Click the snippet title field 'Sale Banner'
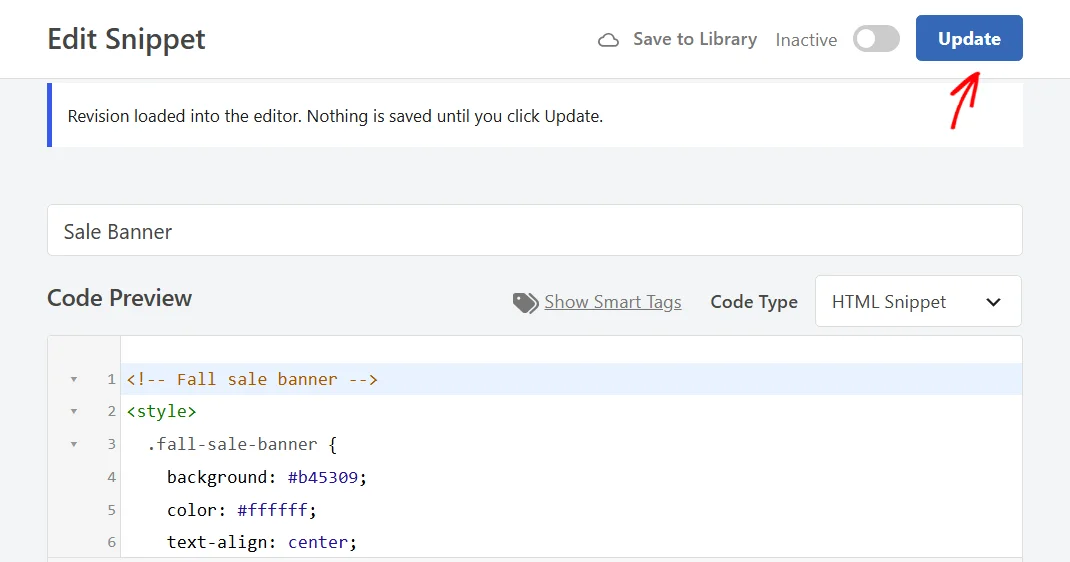This screenshot has height=562, width=1070. [534, 231]
